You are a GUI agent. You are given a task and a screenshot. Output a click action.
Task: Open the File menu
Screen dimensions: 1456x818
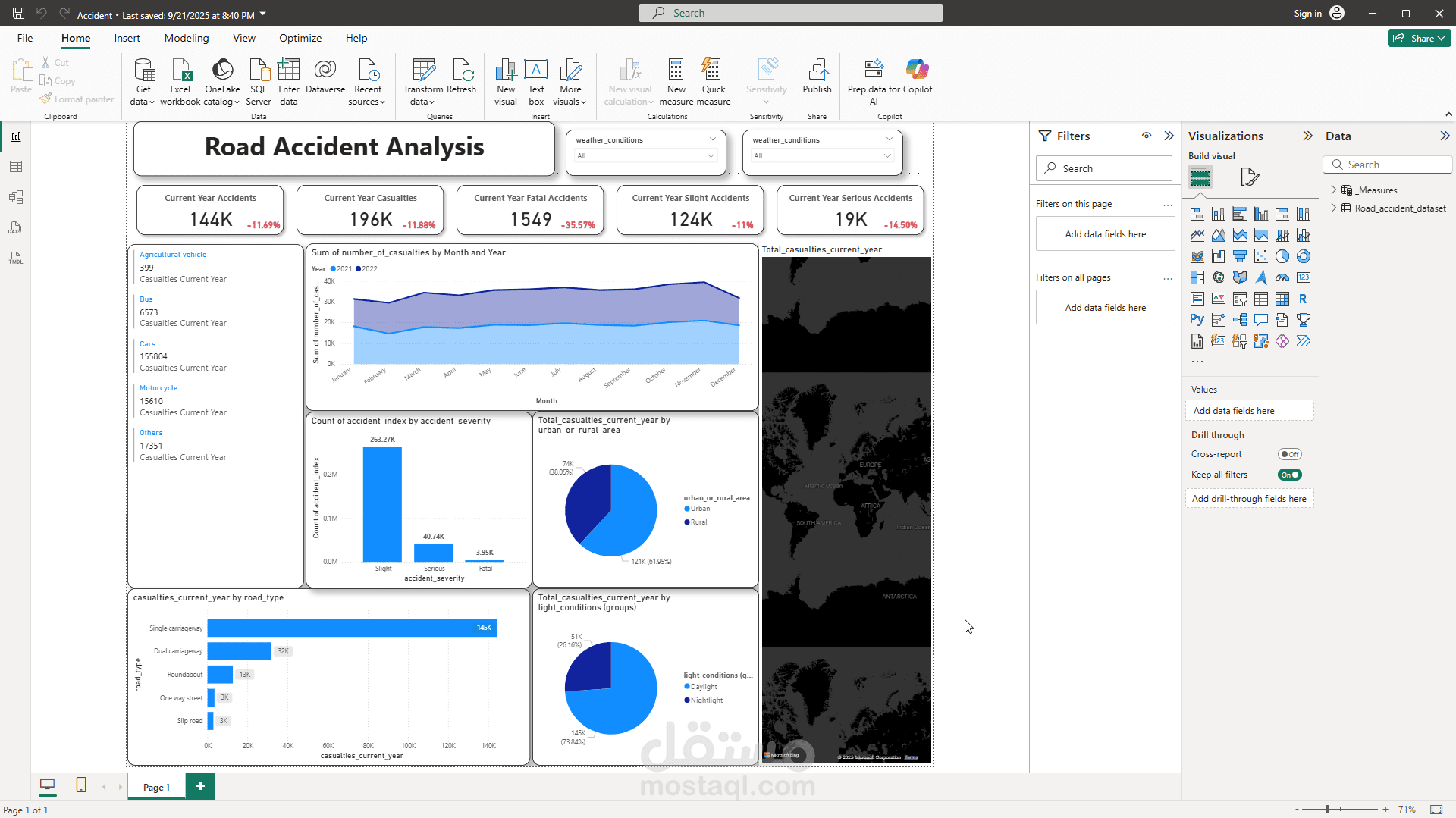click(x=25, y=38)
